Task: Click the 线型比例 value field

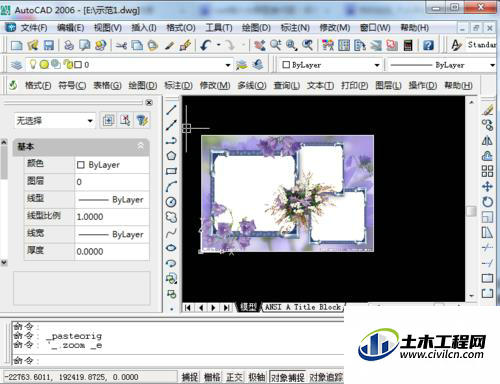Action: click(112, 217)
